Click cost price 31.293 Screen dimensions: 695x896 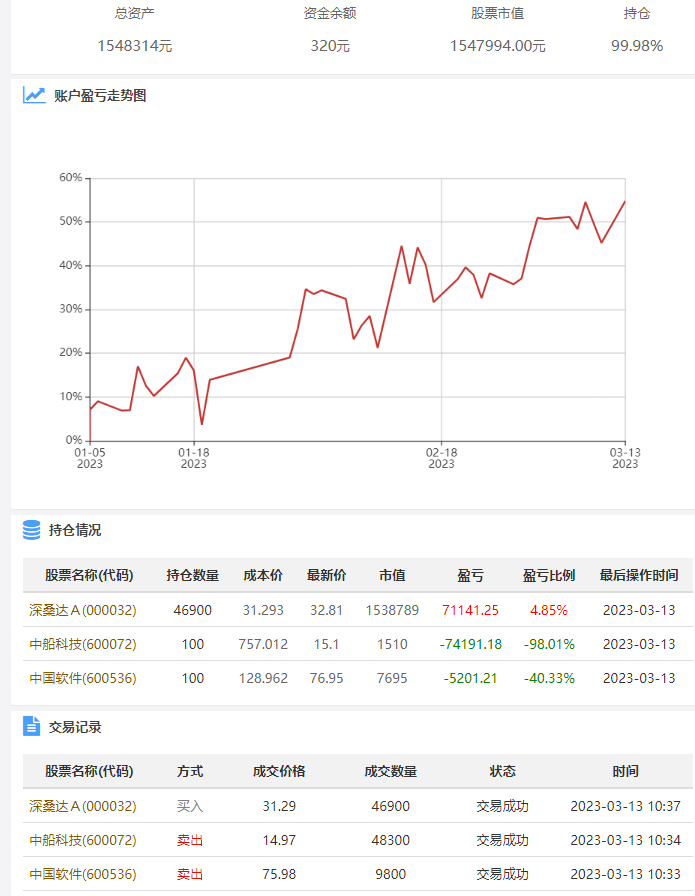[263, 610]
